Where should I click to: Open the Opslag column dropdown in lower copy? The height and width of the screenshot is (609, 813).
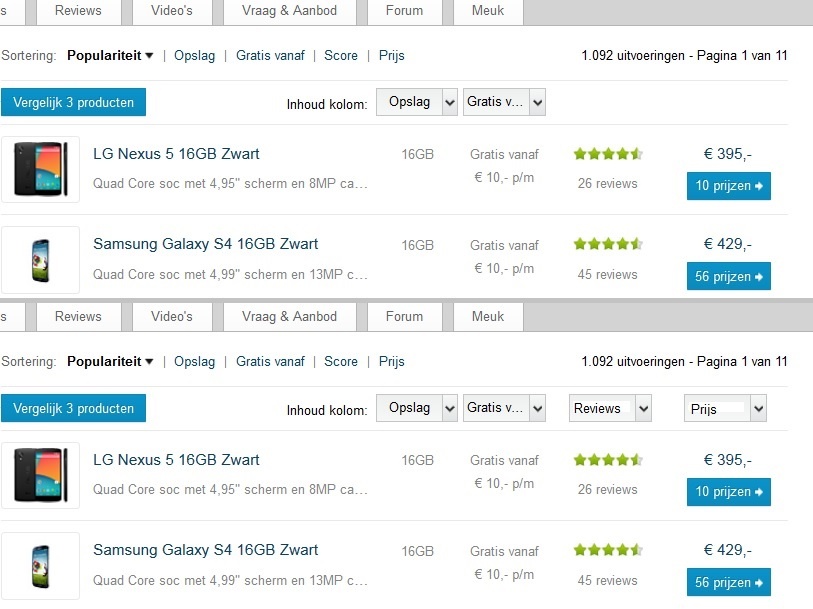pos(417,408)
